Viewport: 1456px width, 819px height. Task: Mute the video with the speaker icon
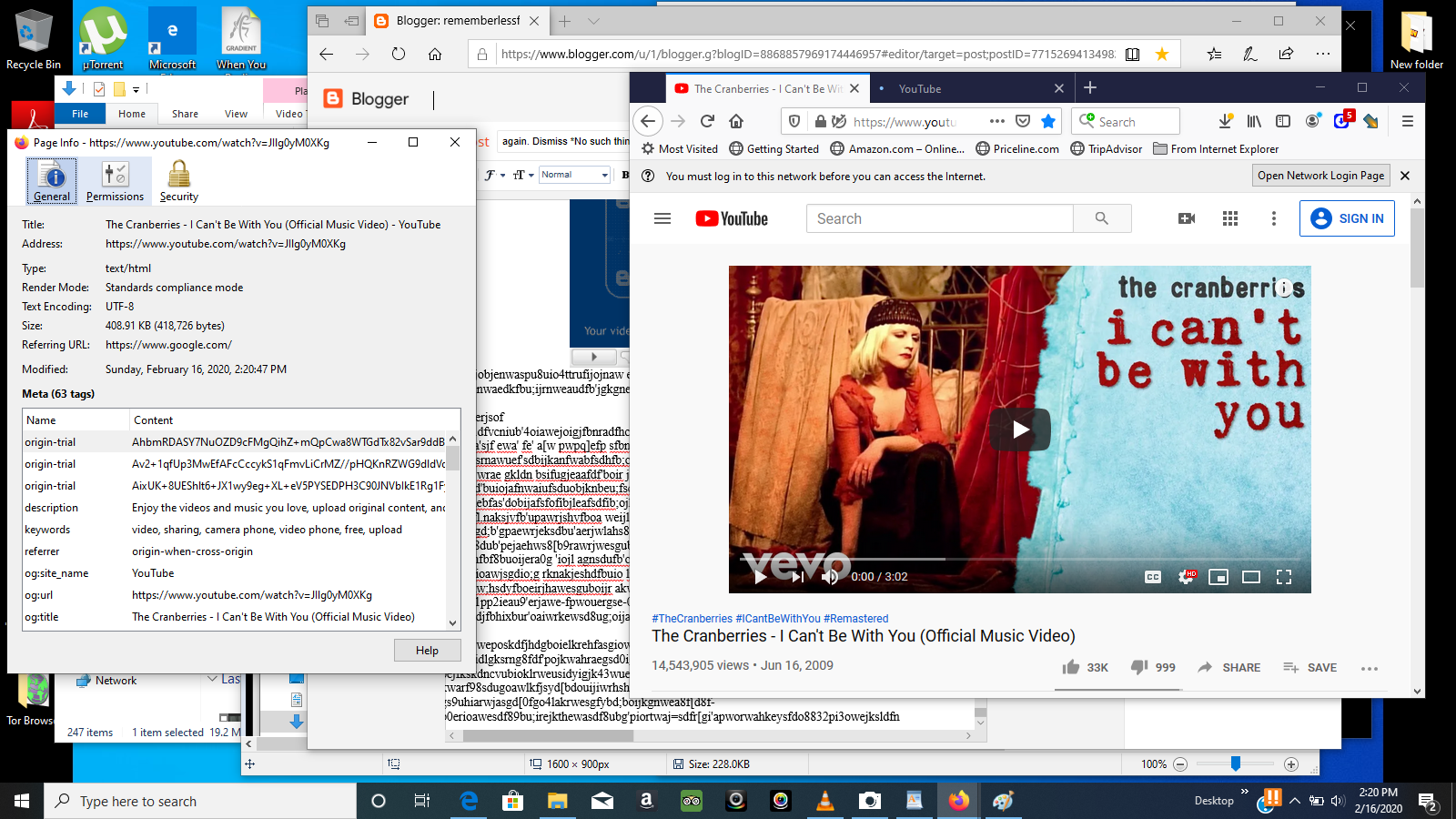(x=830, y=577)
